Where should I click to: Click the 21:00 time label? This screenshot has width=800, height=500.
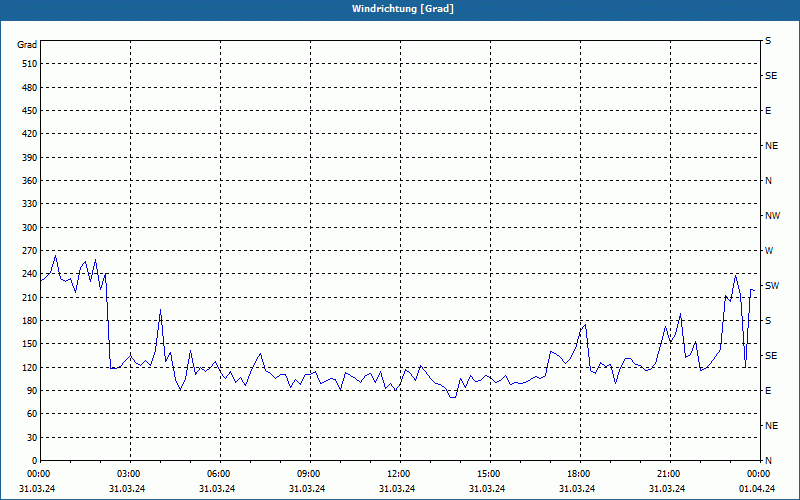click(667, 474)
